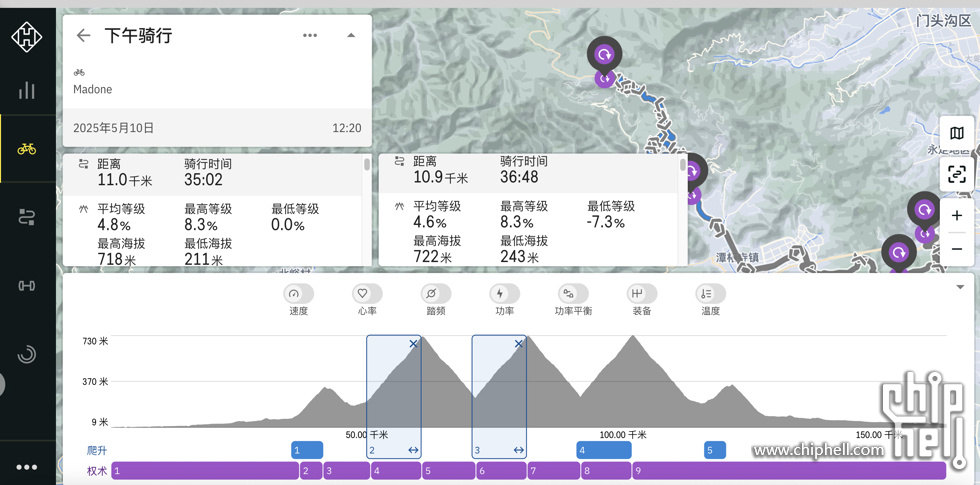980x485 pixels.
Task: Open the rides bicycle sidebar icon
Action: tap(27, 149)
